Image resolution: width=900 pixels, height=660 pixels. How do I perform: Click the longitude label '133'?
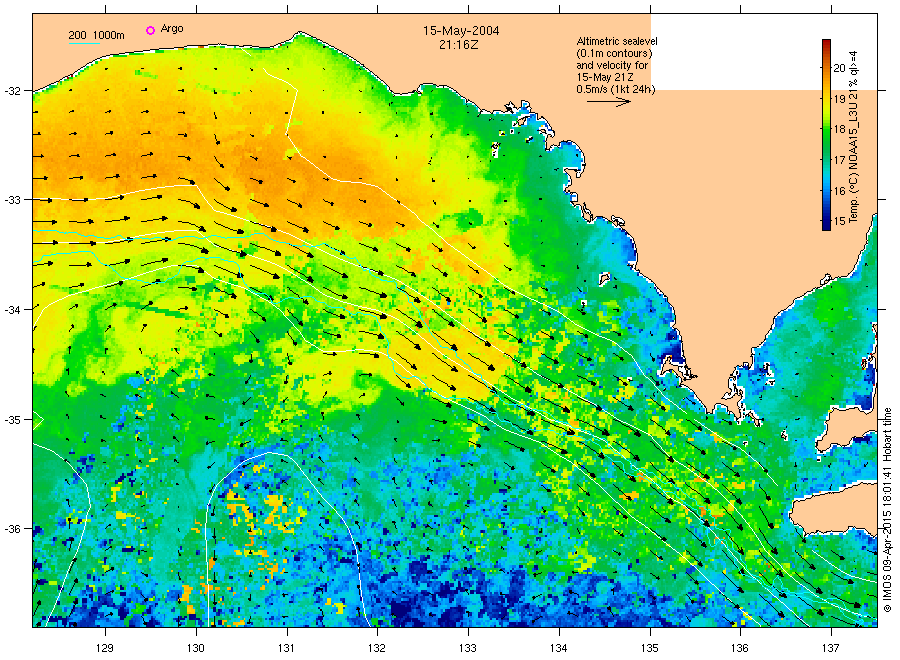coord(468,648)
